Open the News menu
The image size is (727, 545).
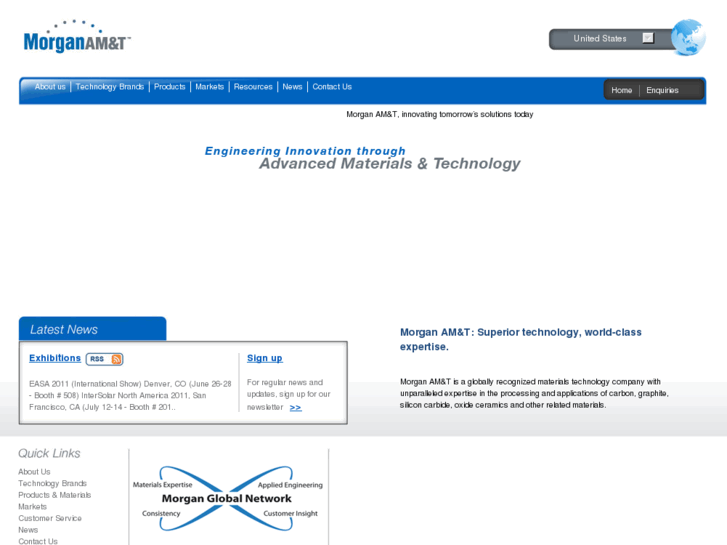[293, 87]
